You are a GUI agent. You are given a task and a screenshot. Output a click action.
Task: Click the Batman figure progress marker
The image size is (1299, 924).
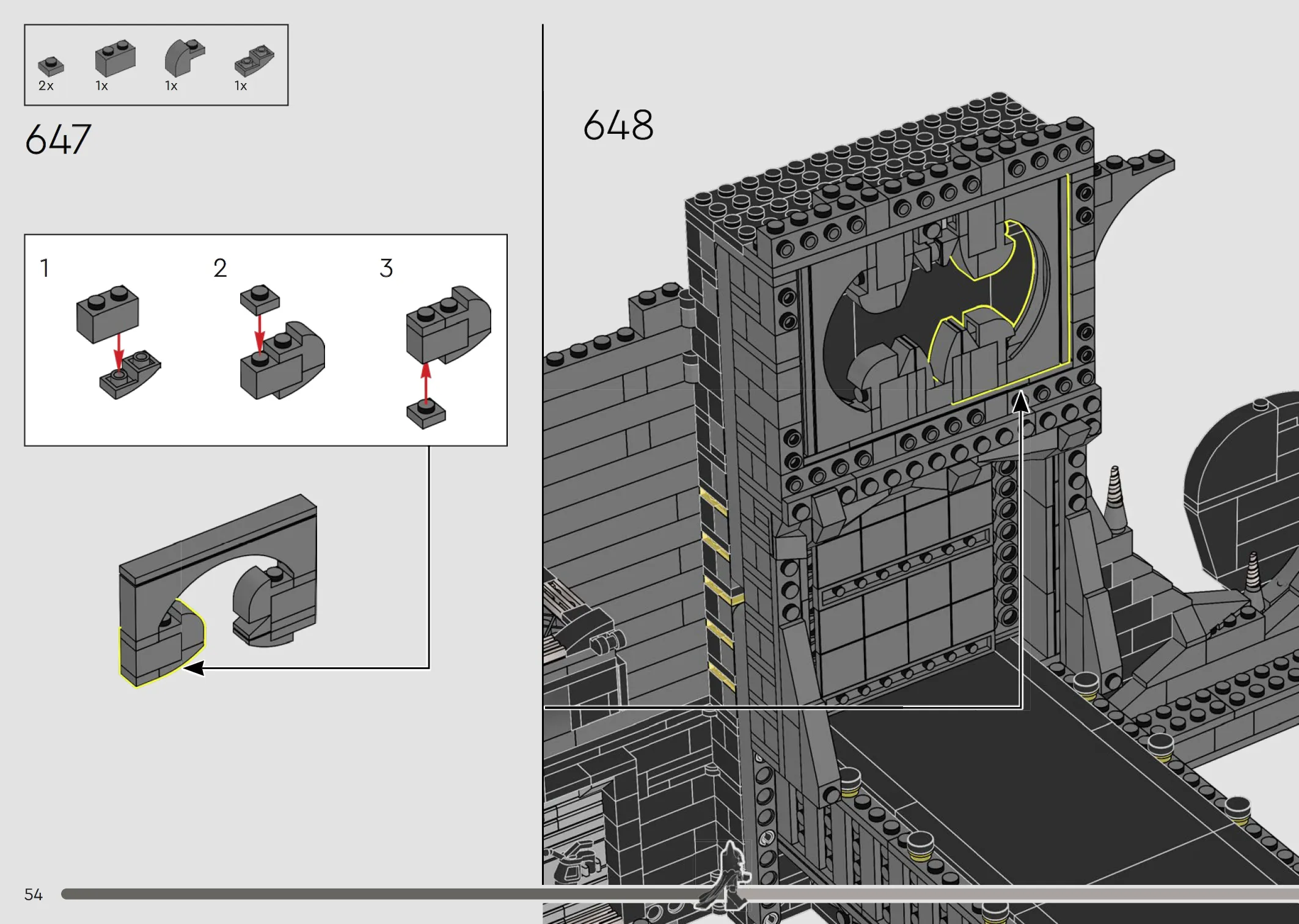(724, 876)
